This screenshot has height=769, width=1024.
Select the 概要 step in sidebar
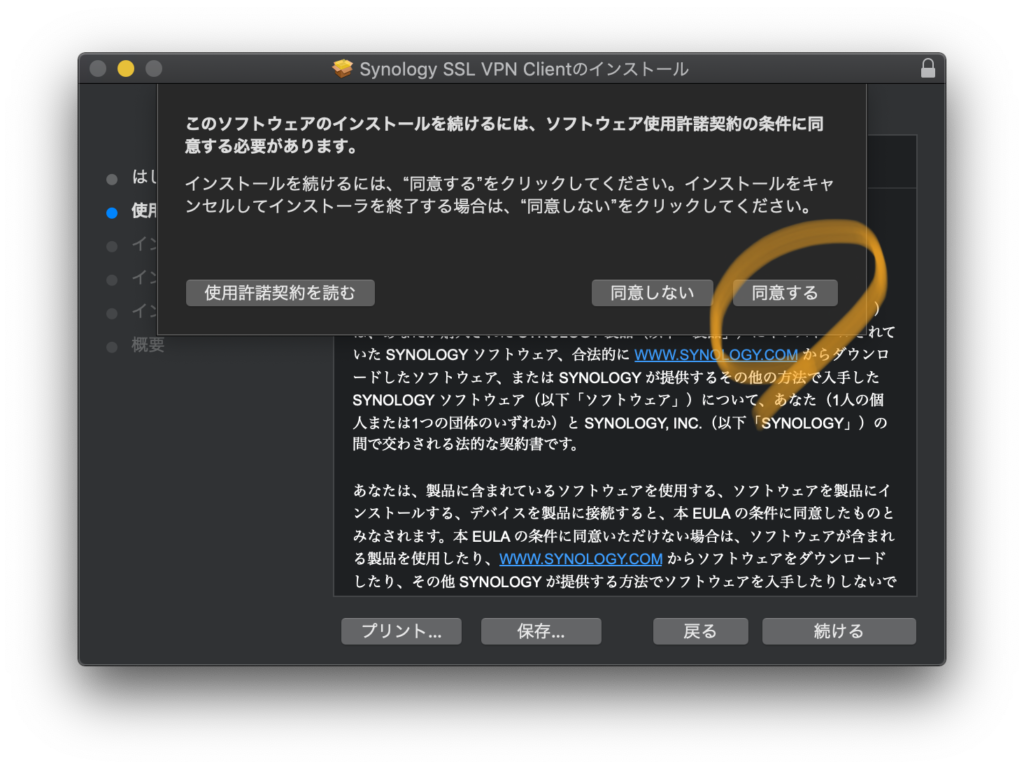[148, 346]
